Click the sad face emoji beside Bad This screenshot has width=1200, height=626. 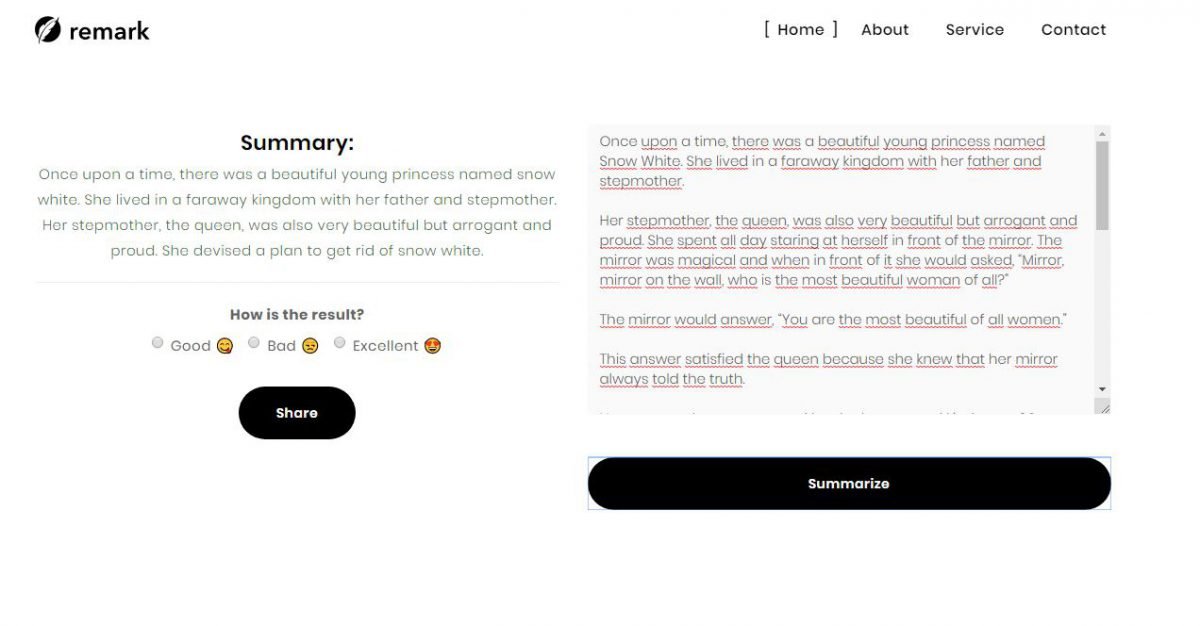point(310,346)
